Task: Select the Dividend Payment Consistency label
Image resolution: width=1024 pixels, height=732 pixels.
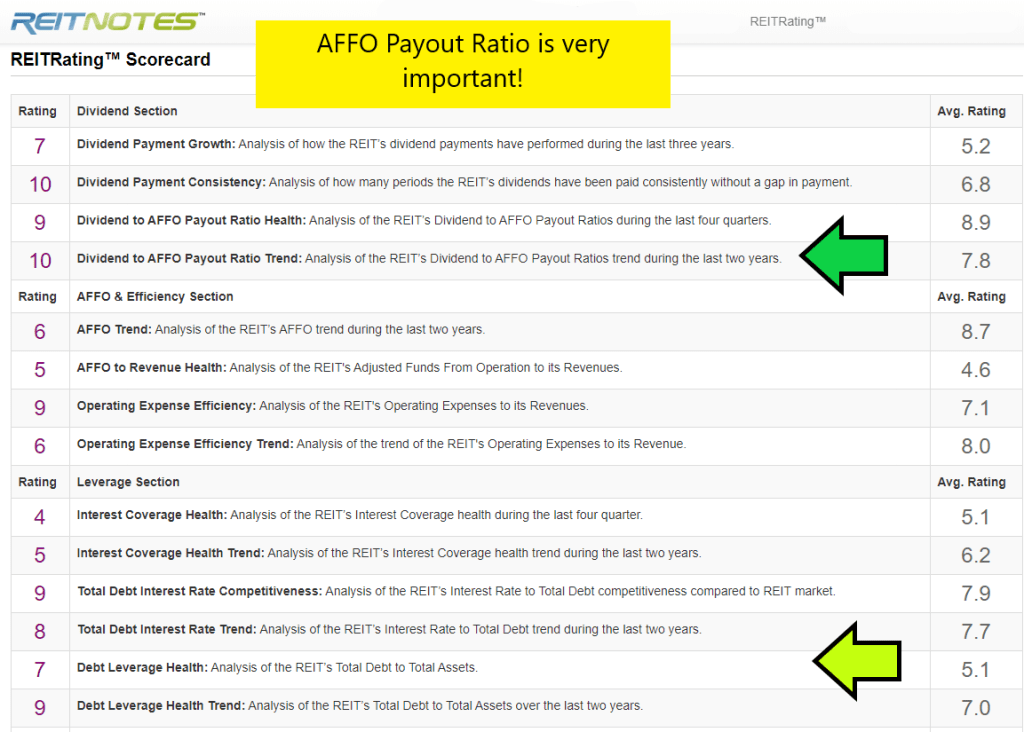Action: (x=171, y=182)
